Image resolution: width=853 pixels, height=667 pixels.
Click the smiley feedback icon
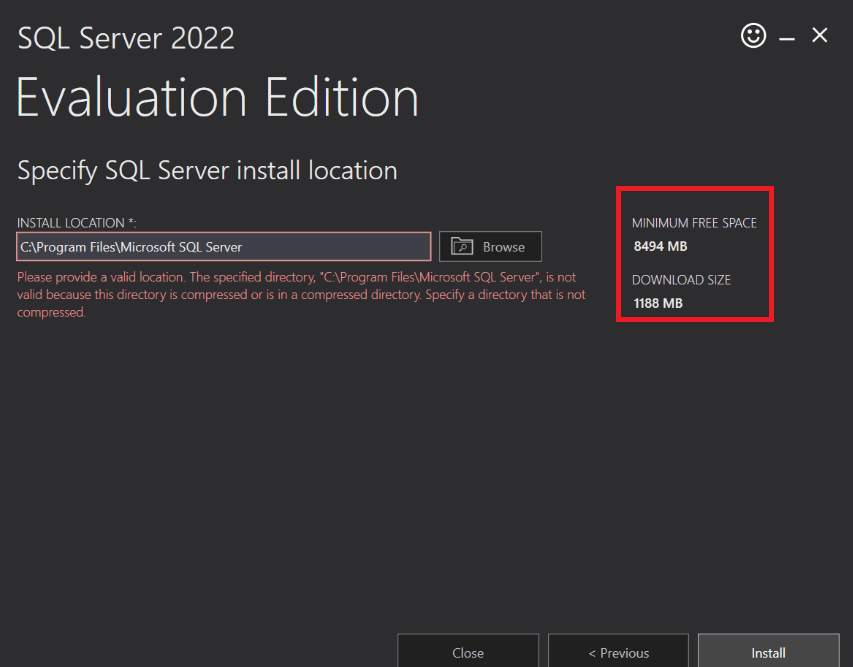(753, 36)
